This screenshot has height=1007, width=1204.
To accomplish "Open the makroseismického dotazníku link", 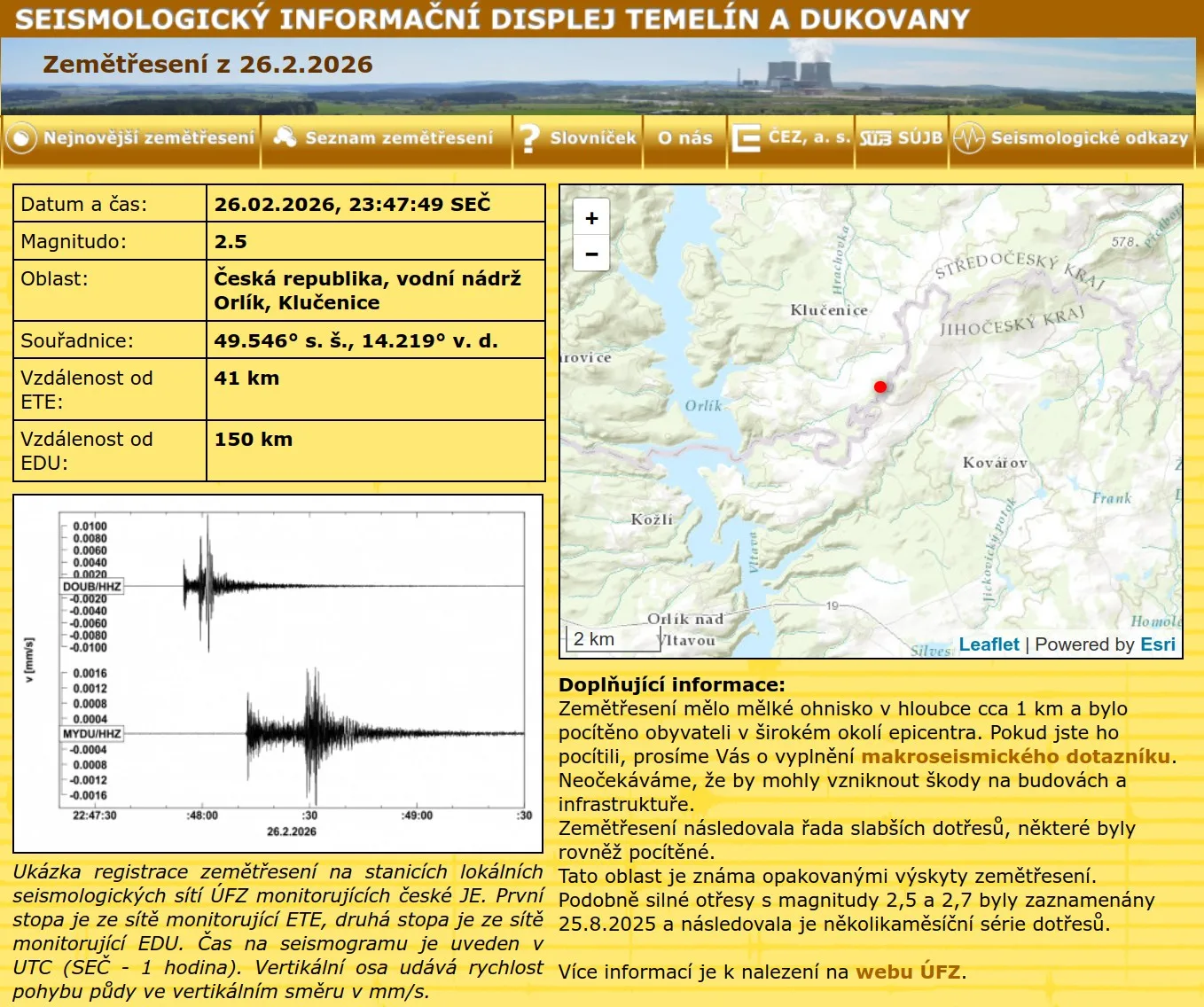I will 1015,756.
